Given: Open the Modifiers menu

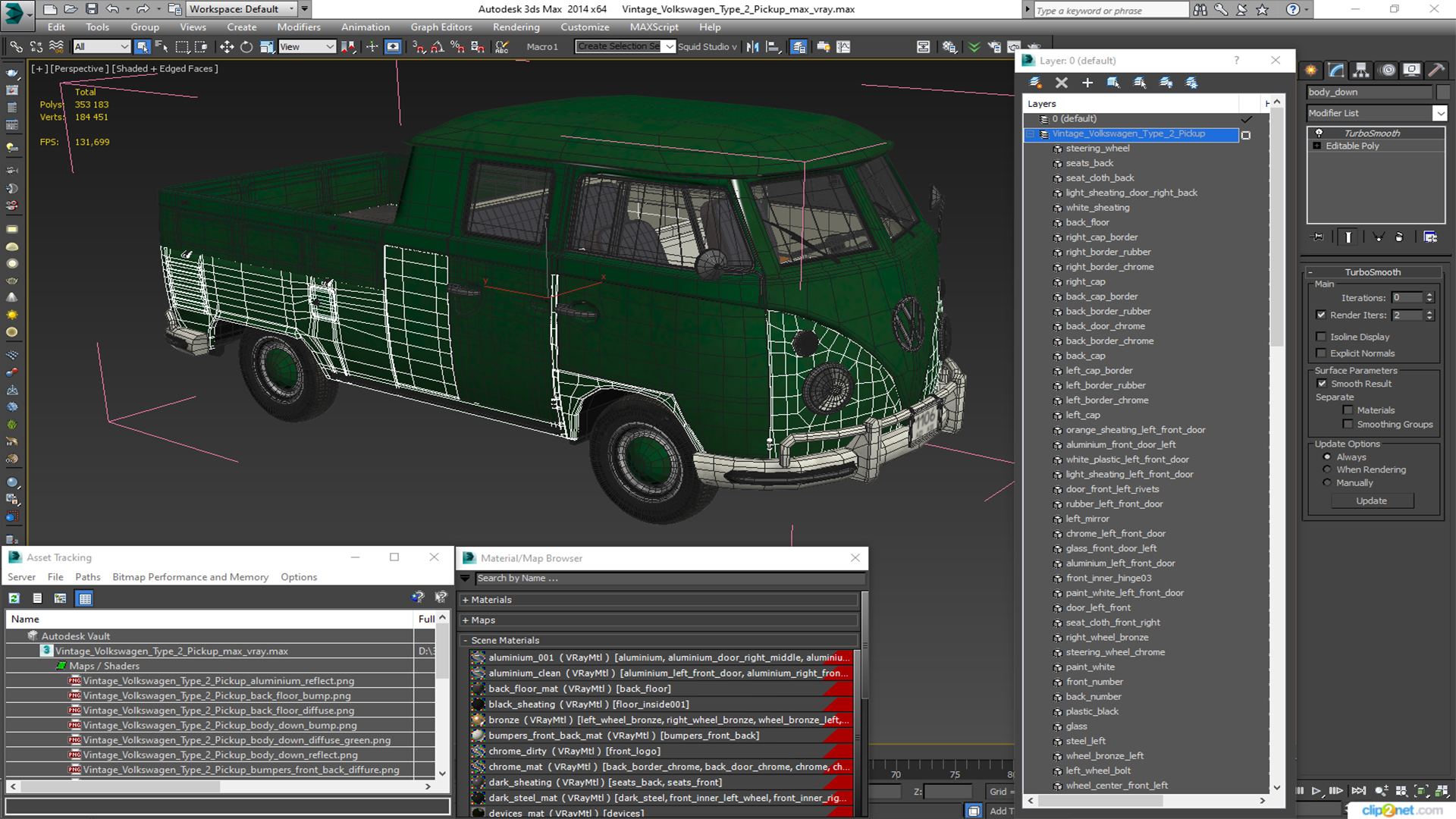Looking at the screenshot, I should (x=299, y=27).
